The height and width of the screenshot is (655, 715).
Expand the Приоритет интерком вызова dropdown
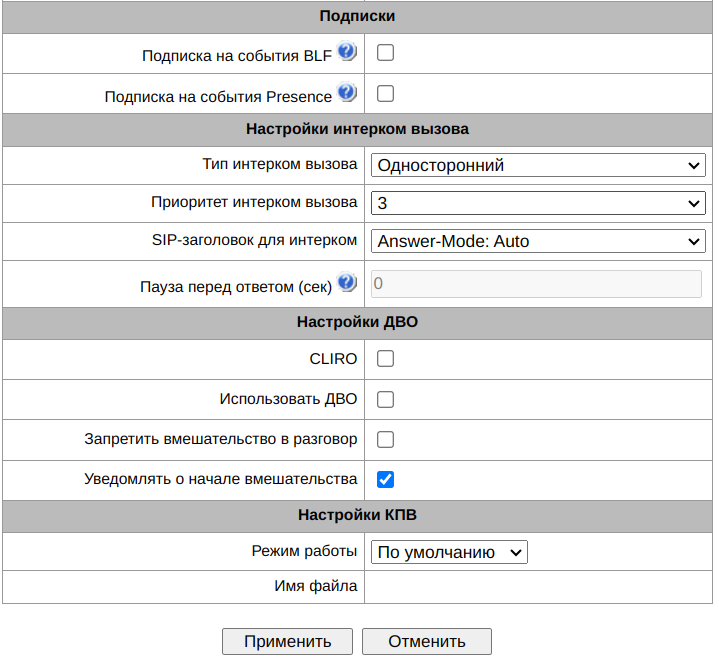pos(538,203)
